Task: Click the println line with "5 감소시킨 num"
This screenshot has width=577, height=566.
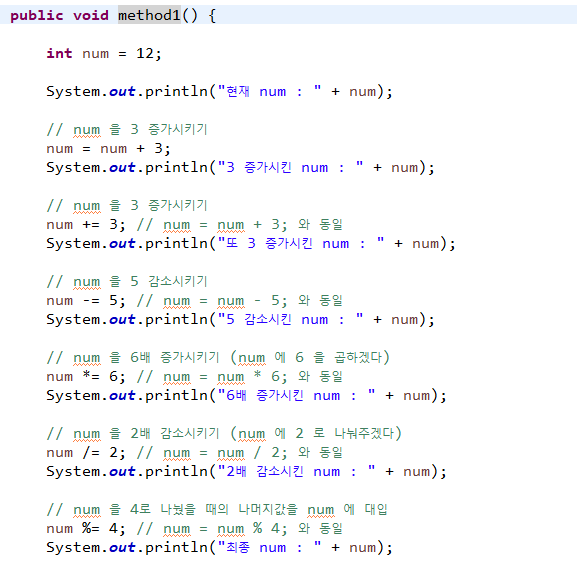Action: click(x=240, y=319)
